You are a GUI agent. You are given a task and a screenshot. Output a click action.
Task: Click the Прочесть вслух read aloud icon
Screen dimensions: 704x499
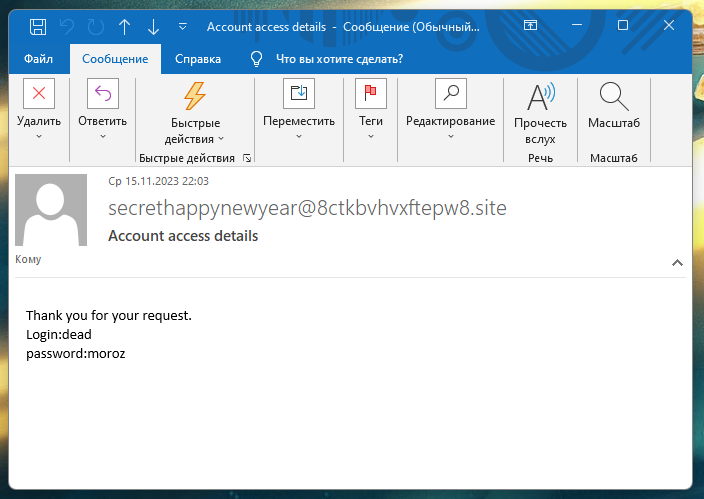[x=541, y=96]
